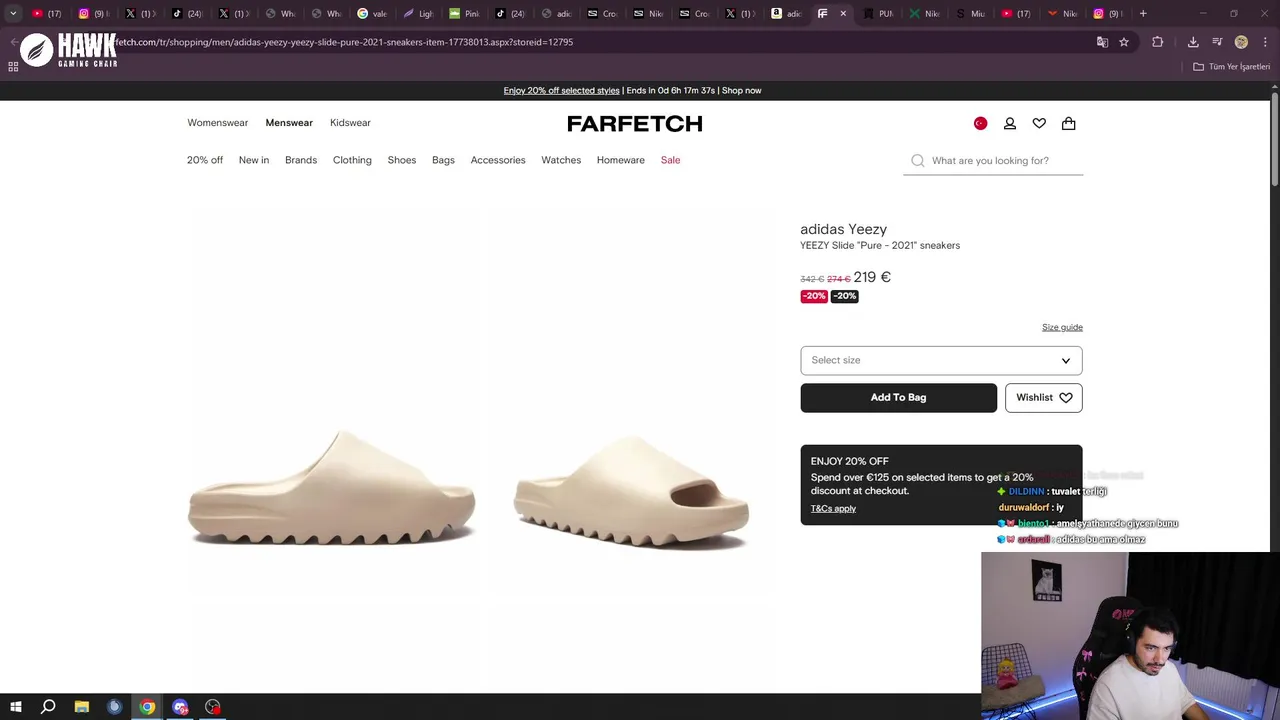This screenshot has height=720, width=1280.
Task: Open Chrome from the taskbar
Action: pos(147,707)
